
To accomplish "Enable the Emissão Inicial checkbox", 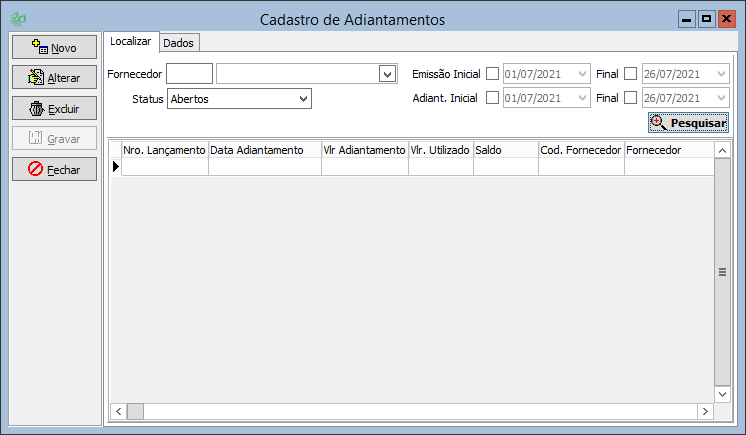I will (492, 74).
